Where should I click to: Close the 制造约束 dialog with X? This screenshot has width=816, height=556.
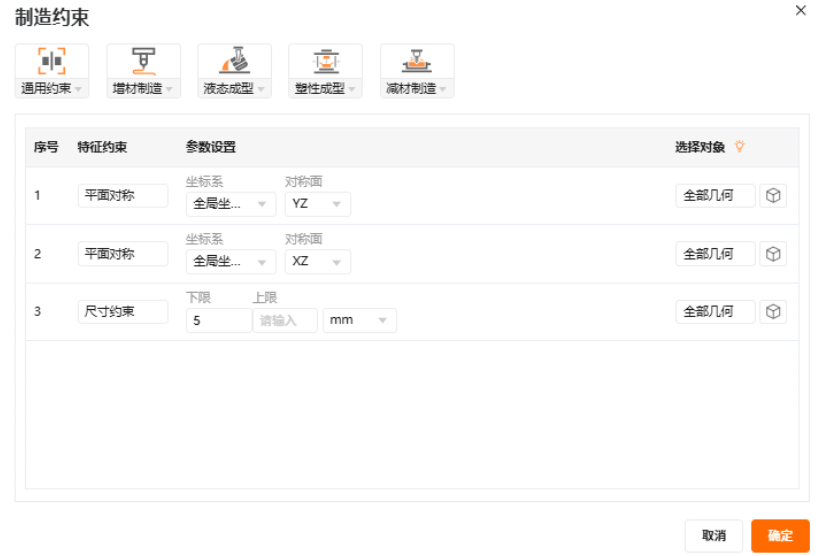800,10
